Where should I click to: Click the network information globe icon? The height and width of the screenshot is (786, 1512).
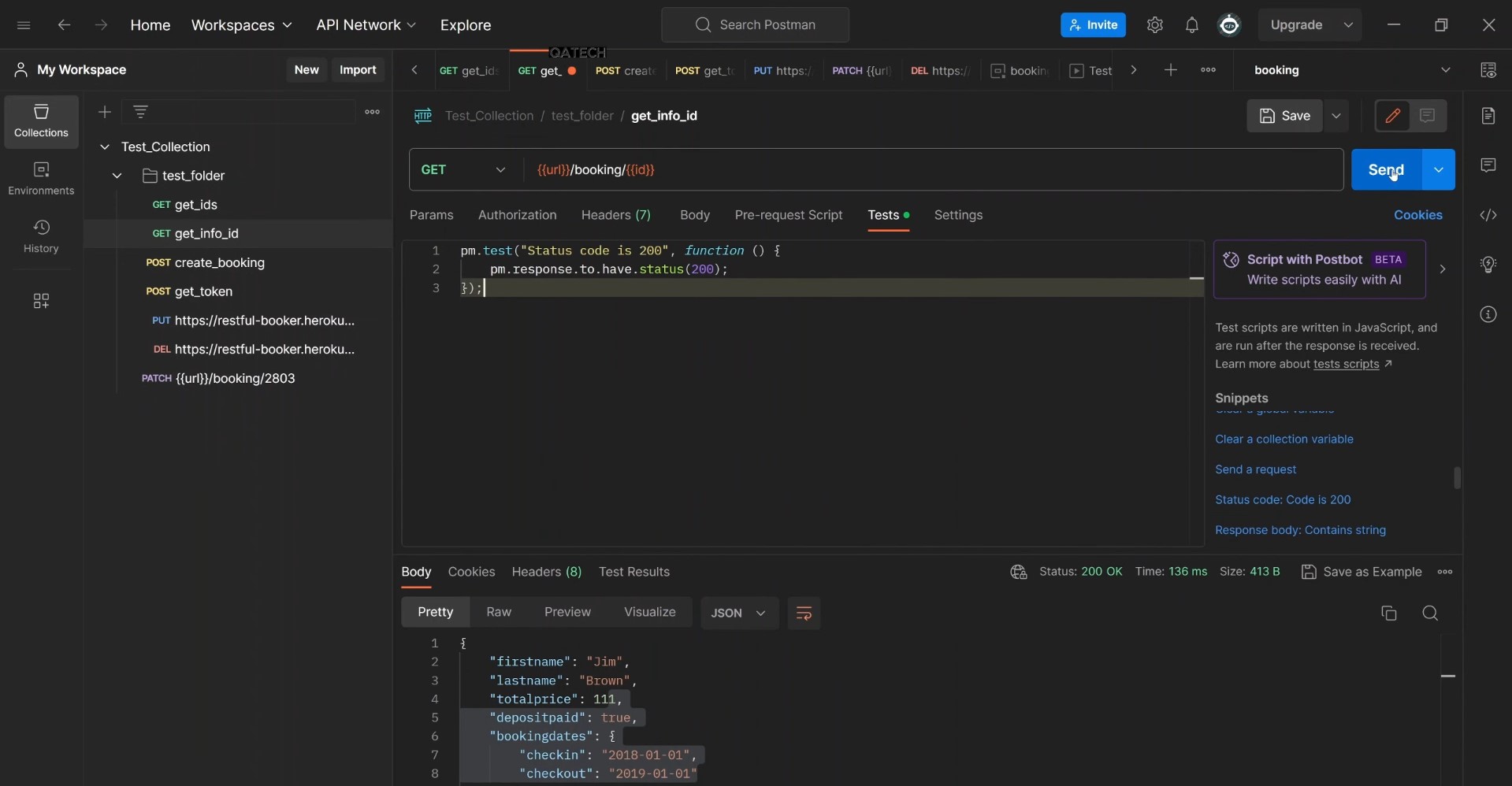(x=1018, y=572)
